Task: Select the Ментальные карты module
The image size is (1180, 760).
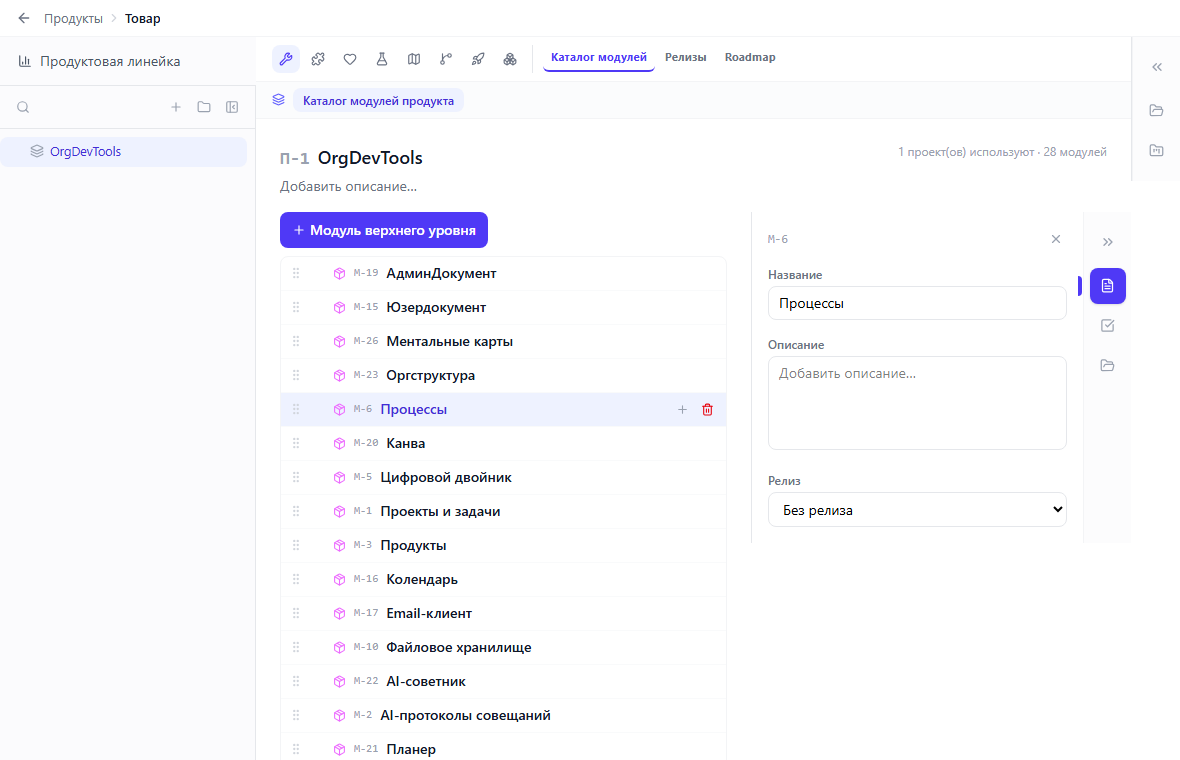Action: 503,341
